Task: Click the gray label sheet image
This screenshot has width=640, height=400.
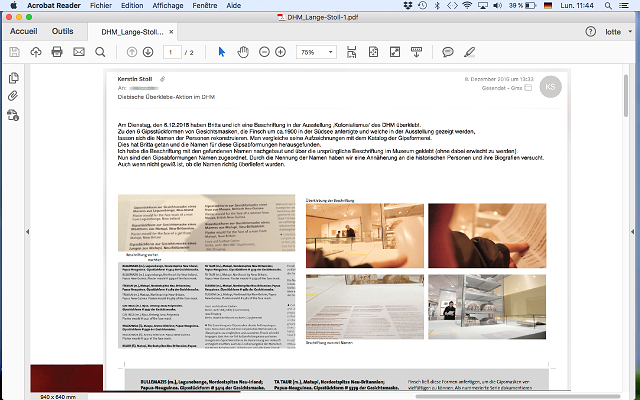Action: pos(207,305)
